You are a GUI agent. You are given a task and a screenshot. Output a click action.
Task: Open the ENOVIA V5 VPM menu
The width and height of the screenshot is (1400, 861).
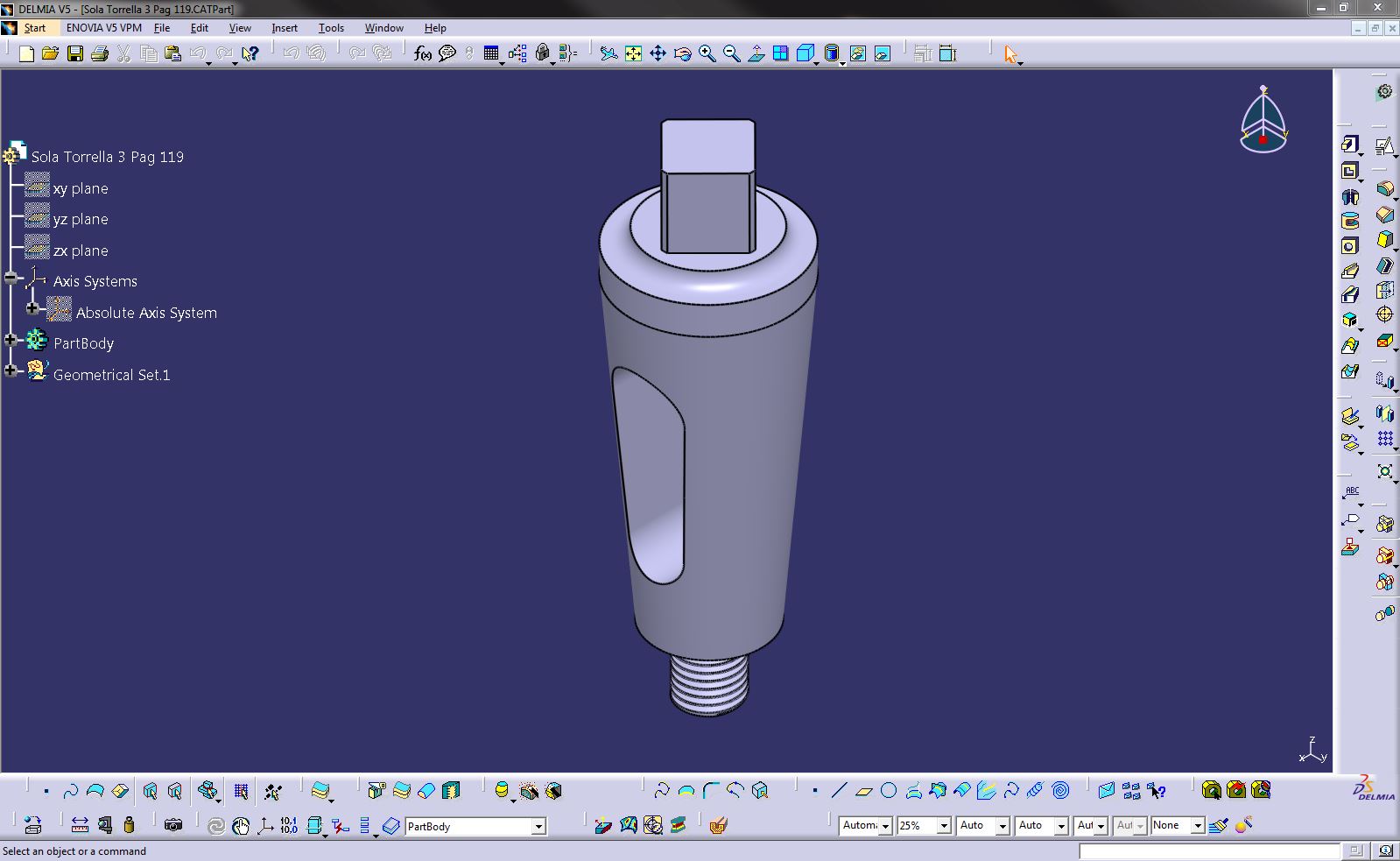103,28
